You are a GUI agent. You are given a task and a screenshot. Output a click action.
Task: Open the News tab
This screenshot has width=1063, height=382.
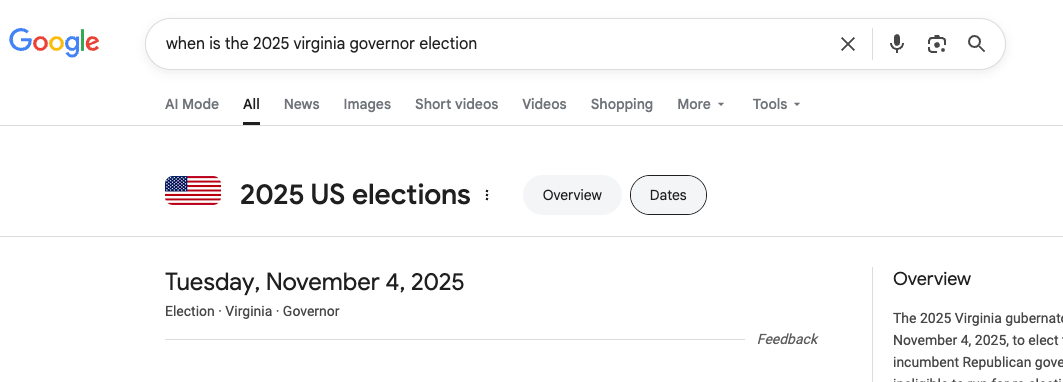pos(302,104)
